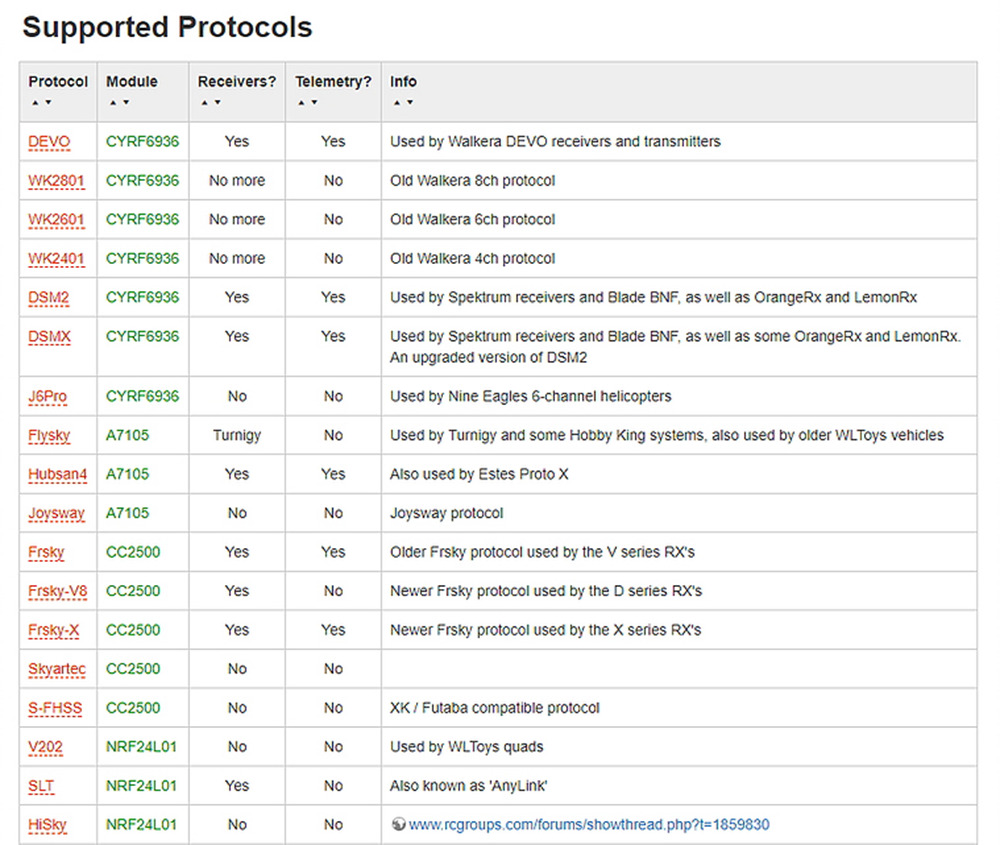This screenshot has width=1000, height=845.
Task: Open the Frsky protocol link
Action: click(x=46, y=552)
